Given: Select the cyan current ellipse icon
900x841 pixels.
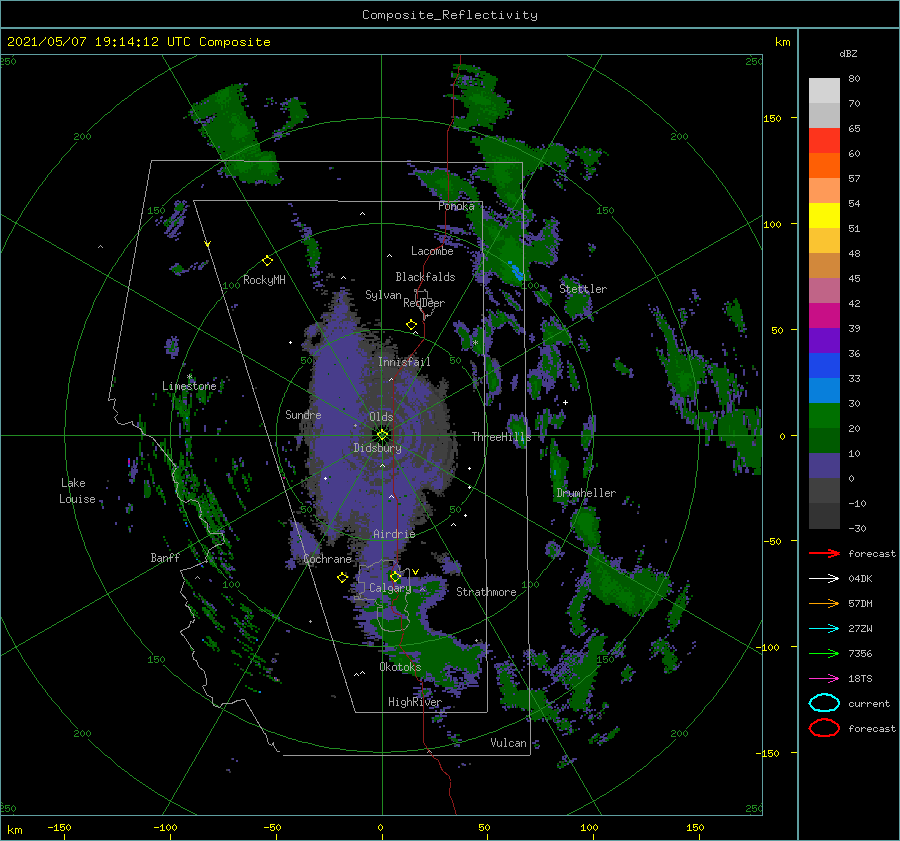Looking at the screenshot, I should (824, 703).
